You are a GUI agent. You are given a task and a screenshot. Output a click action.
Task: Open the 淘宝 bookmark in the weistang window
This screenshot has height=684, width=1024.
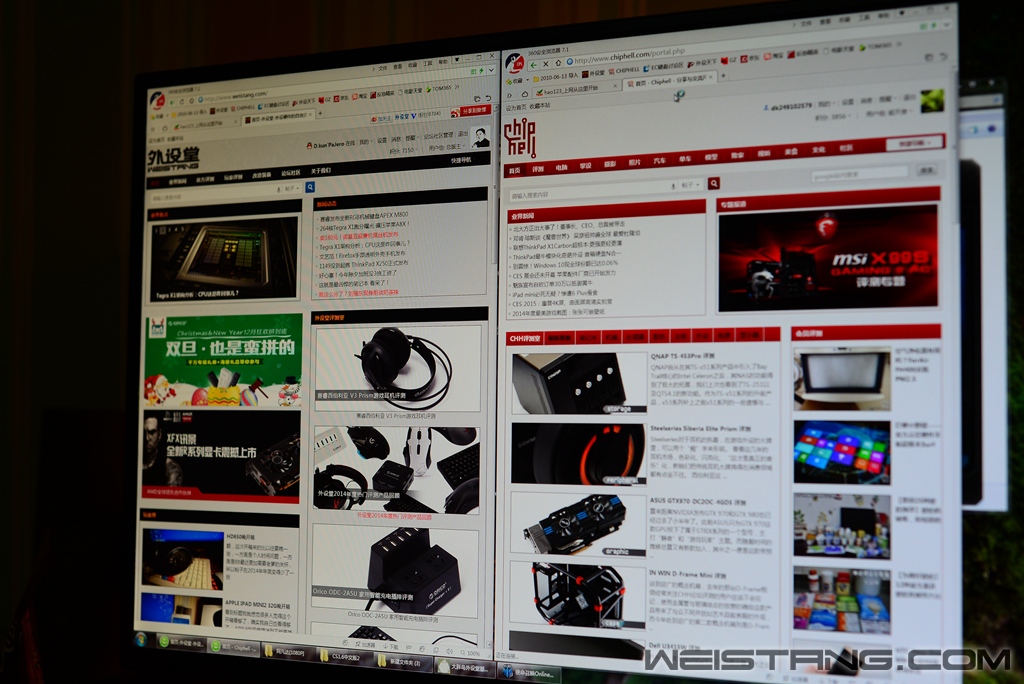click(x=360, y=97)
